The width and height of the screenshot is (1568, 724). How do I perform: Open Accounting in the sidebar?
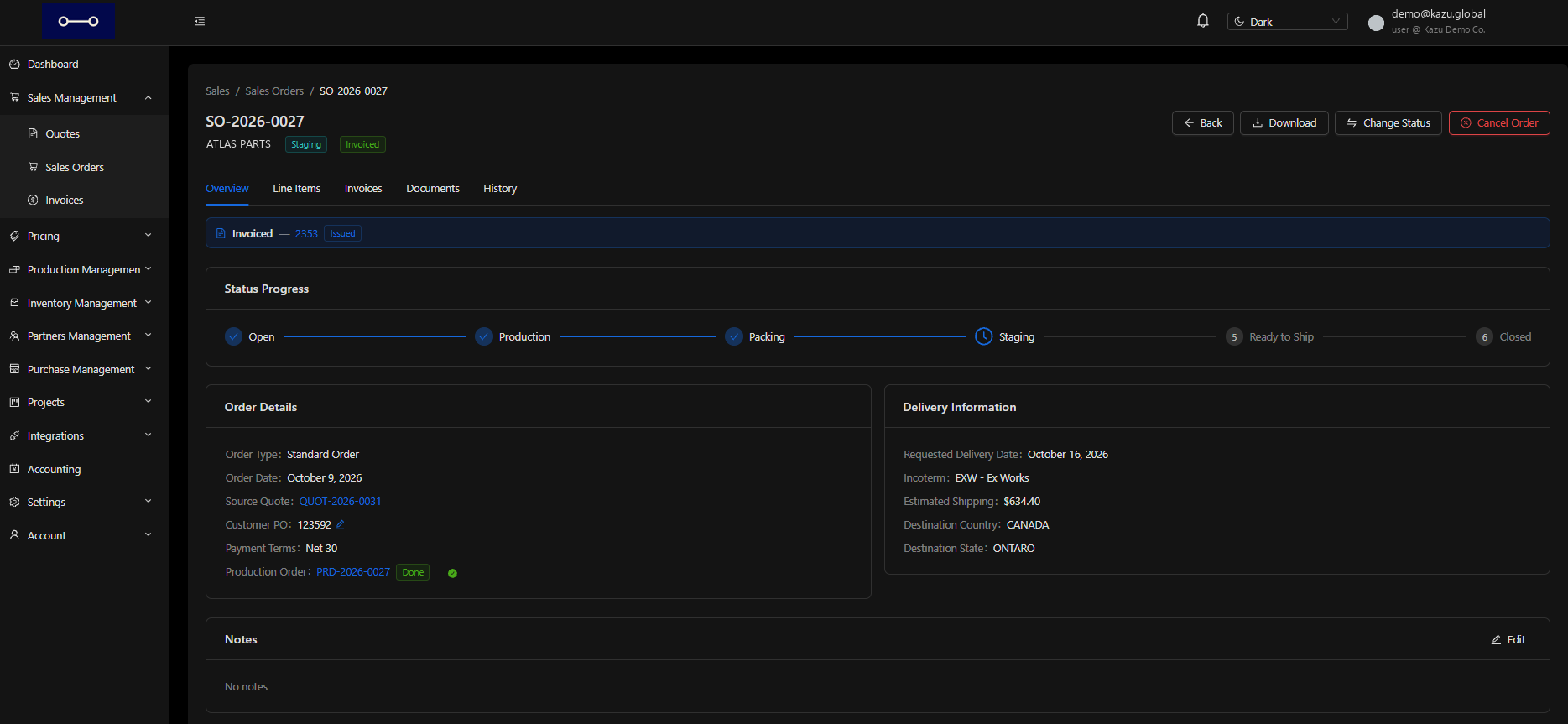pyautogui.click(x=84, y=469)
